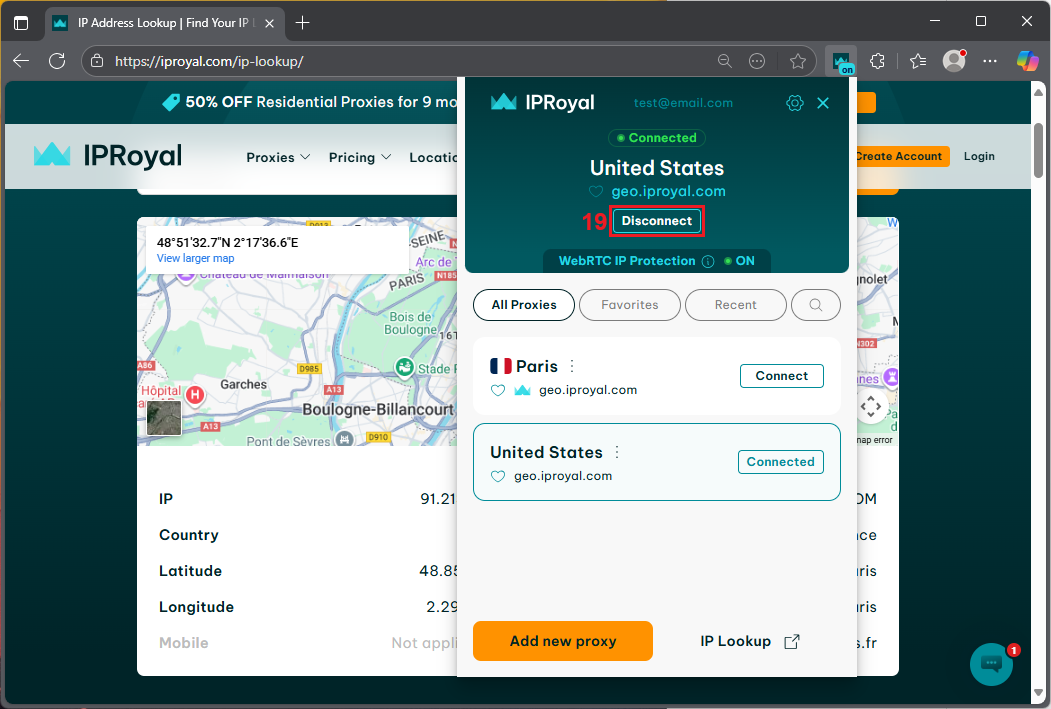
Task: Switch to the Favorites tab
Action: click(x=629, y=305)
